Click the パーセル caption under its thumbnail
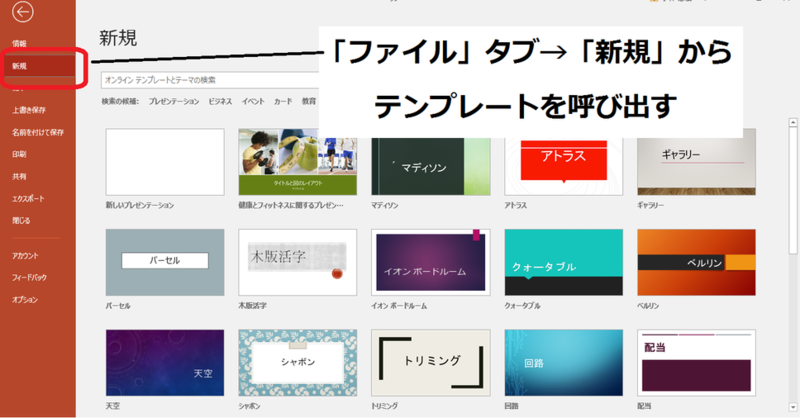The width and height of the screenshot is (800, 418). pyautogui.click(x=118, y=306)
